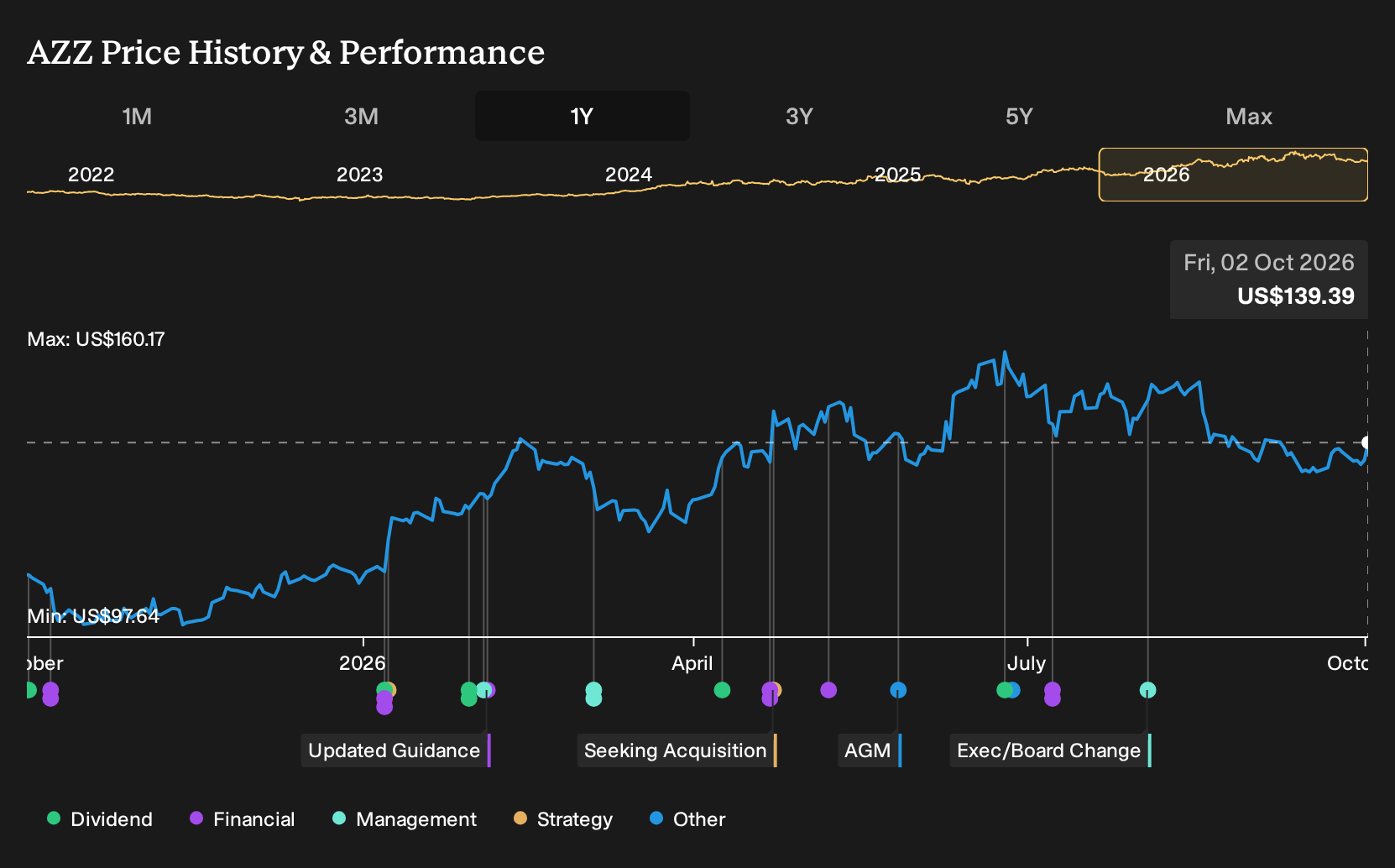Click the highlighted 2026 range selector in overview chart
Image resolution: width=1395 pixels, height=868 pixels.
click(1233, 175)
